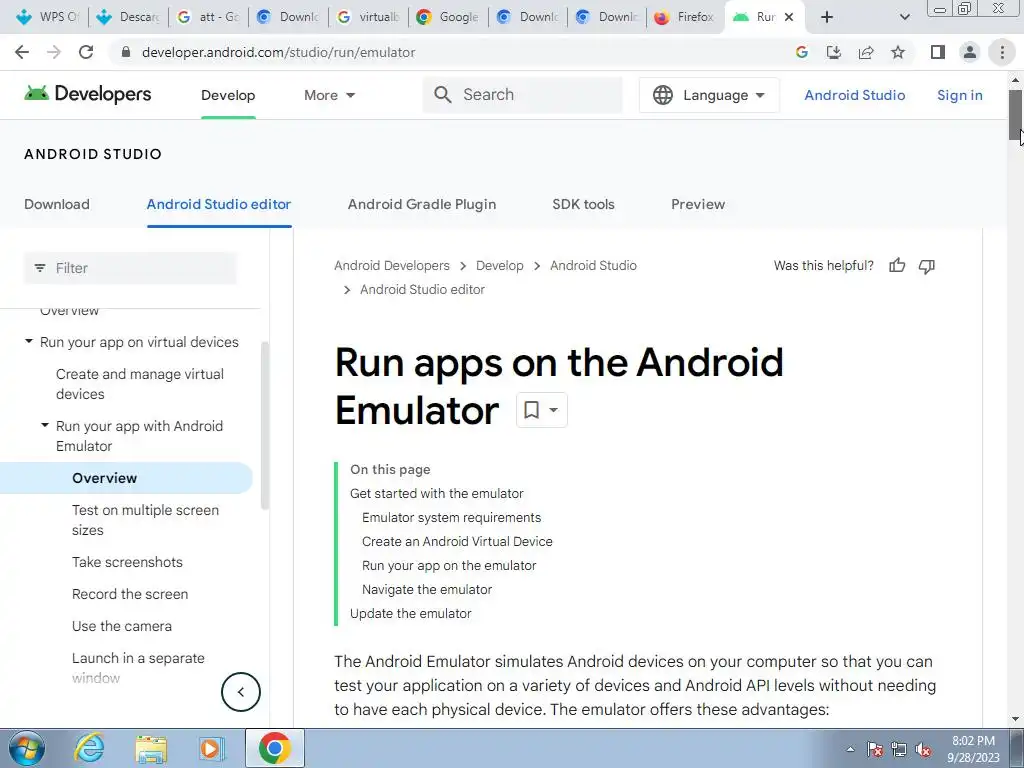Viewport: 1024px width, 768px height.
Task: Open the side panel icon
Action: pyautogui.click(x=938, y=52)
